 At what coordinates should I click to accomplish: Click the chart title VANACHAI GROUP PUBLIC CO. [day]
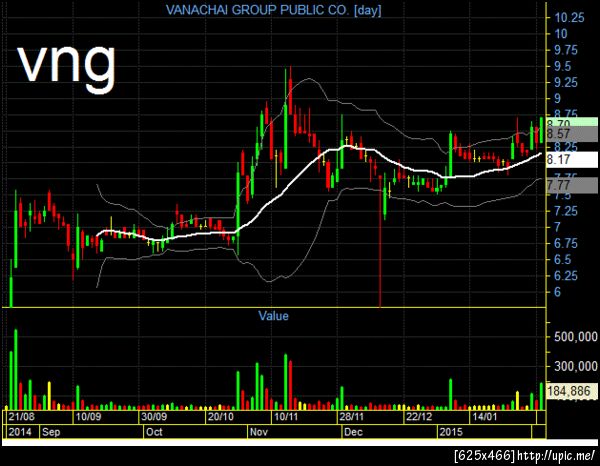click(x=274, y=10)
